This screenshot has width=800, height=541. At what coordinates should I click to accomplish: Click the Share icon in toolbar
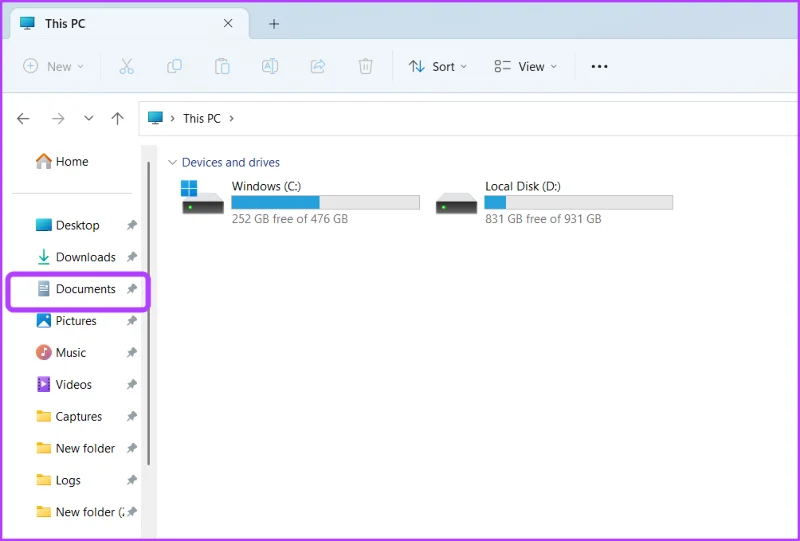pyautogui.click(x=318, y=66)
